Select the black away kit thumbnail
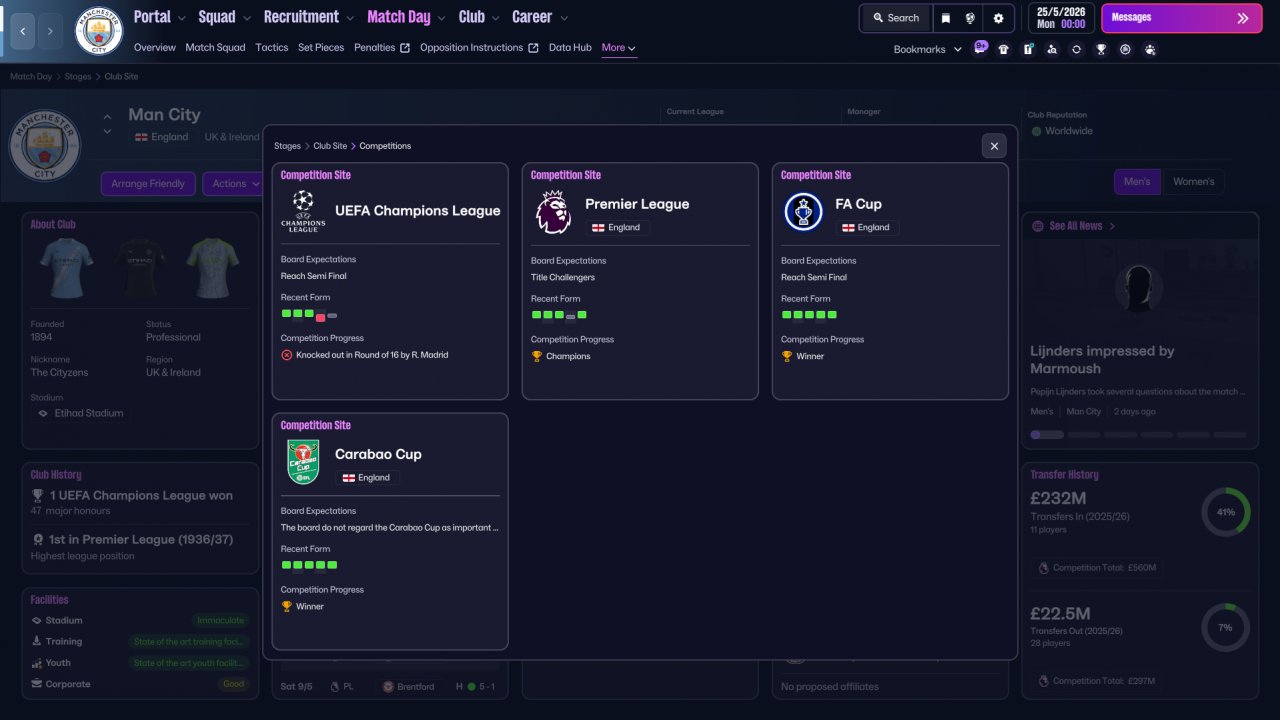 tap(139, 268)
